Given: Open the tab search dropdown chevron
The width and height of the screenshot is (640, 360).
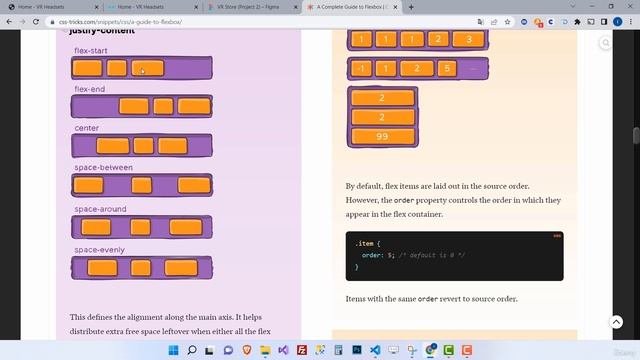Looking at the screenshot, I should point(573,7).
